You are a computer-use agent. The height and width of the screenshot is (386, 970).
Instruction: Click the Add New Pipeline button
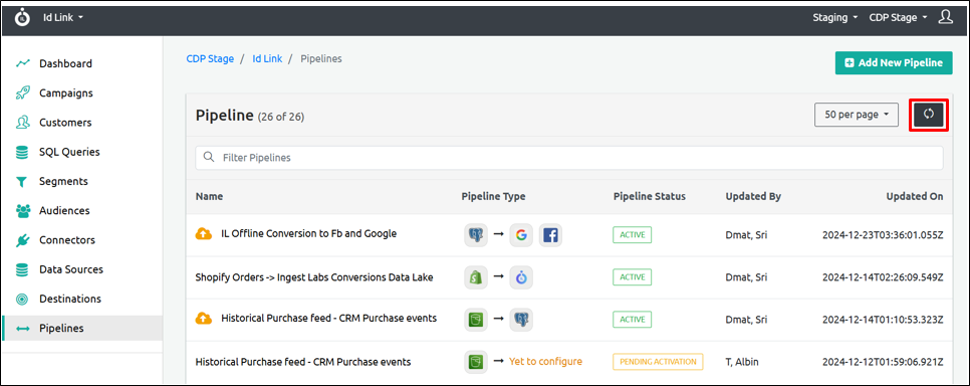click(893, 62)
